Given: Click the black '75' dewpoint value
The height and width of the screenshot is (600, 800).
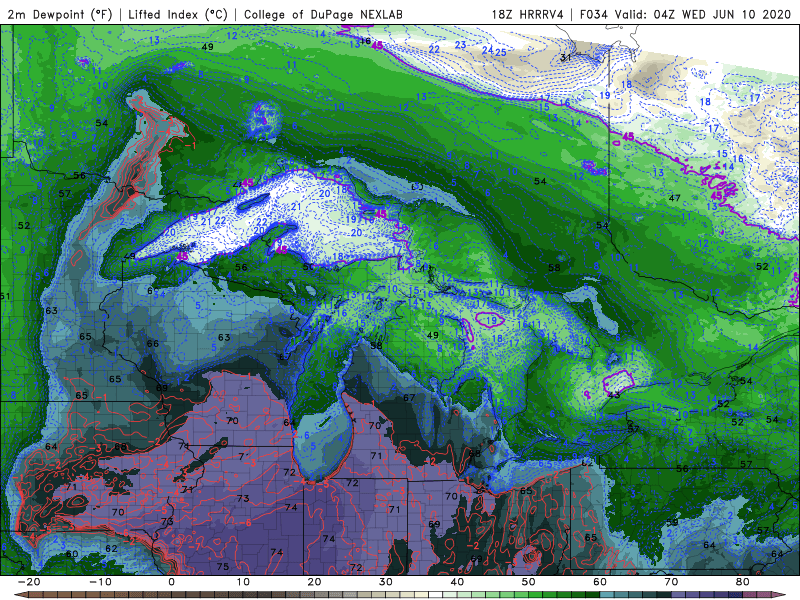Looking at the screenshot, I should [x=222, y=566].
